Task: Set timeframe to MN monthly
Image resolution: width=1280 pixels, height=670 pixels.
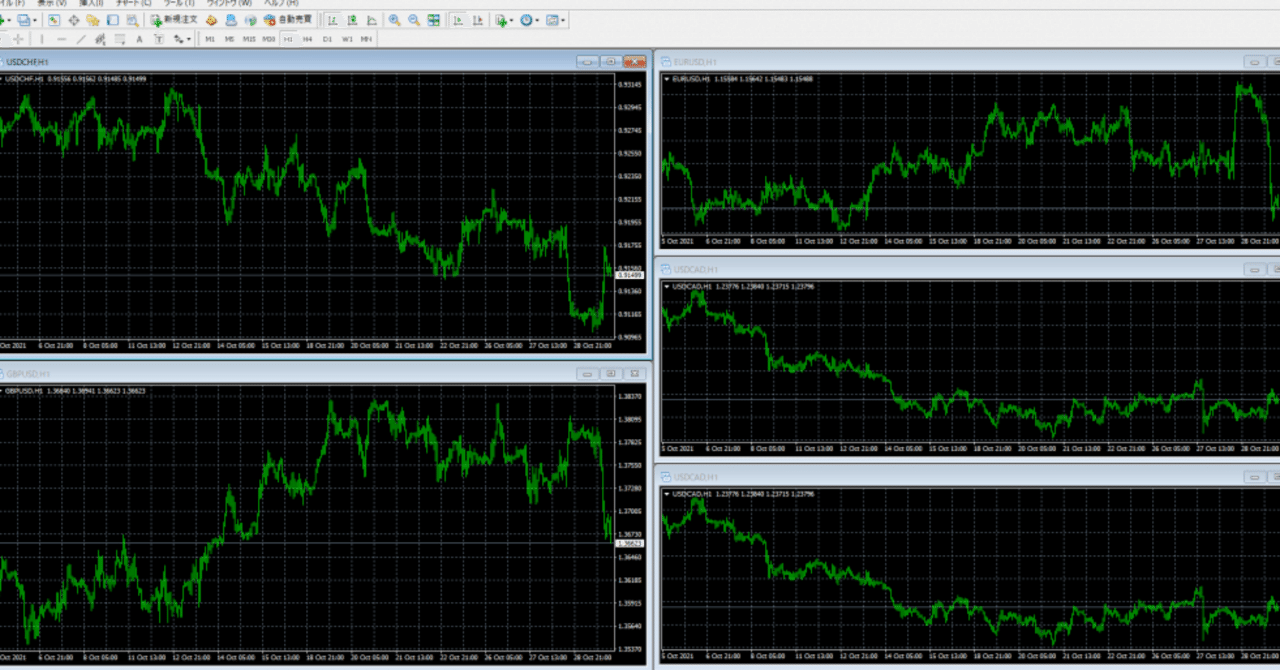Action: 366,39
